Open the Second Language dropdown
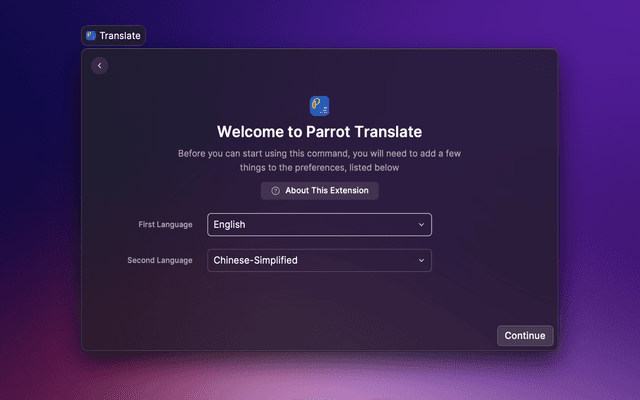This screenshot has width=640, height=400. [x=319, y=261]
